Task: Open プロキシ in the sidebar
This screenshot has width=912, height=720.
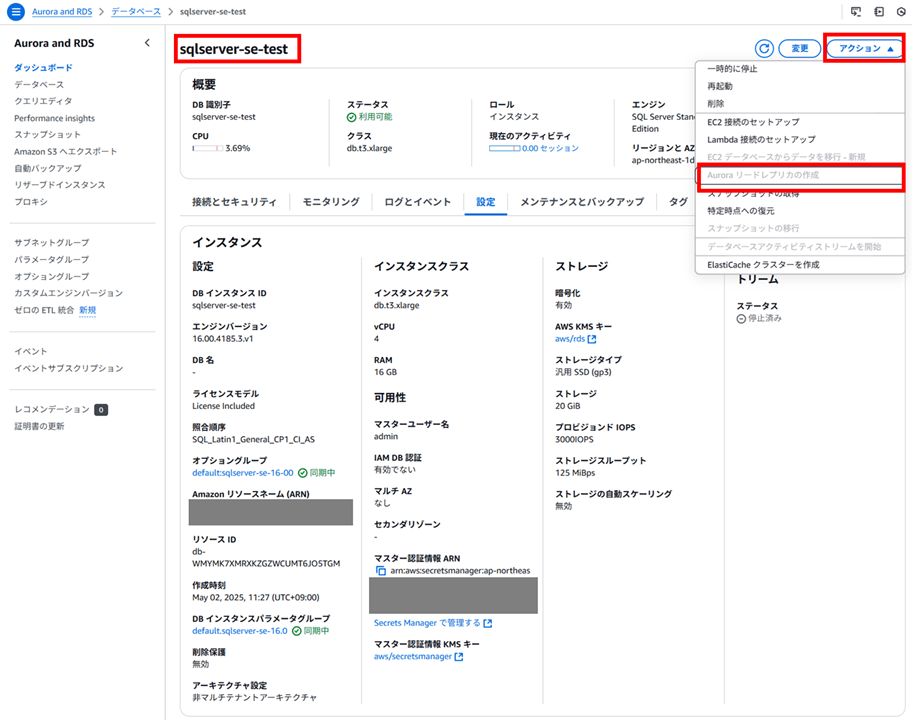Action: [31, 202]
